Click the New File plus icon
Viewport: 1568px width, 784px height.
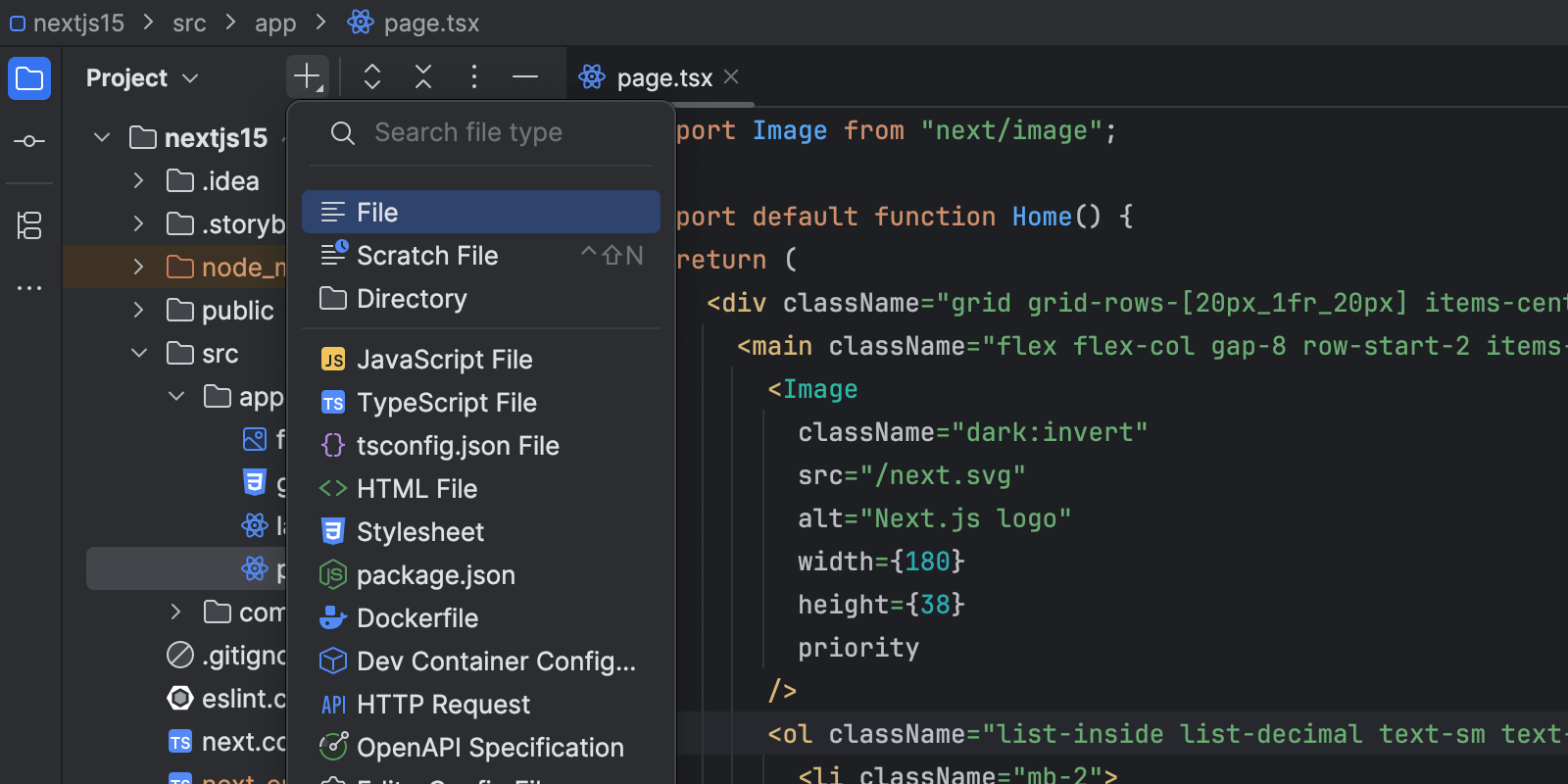[308, 76]
